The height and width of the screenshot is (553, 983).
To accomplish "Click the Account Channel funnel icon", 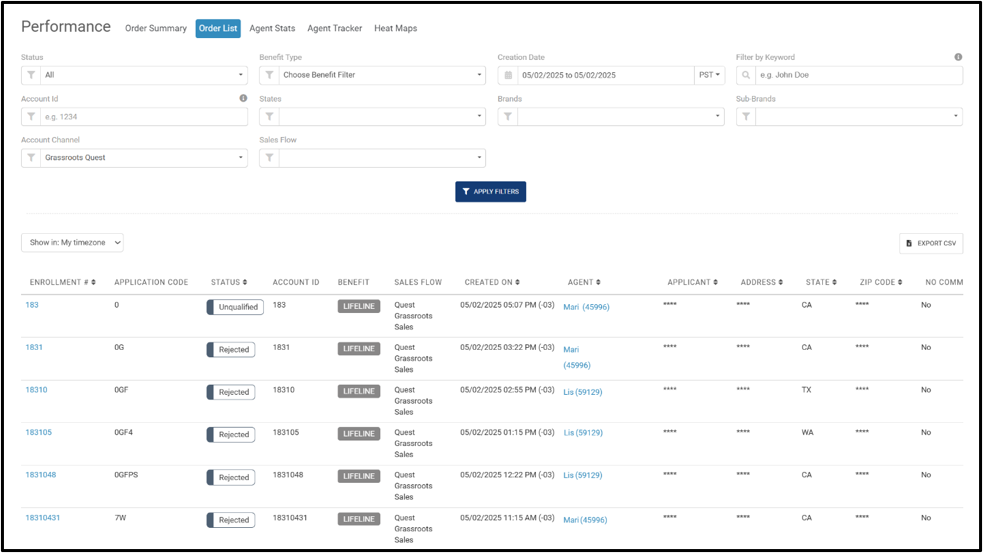I will coord(31,158).
